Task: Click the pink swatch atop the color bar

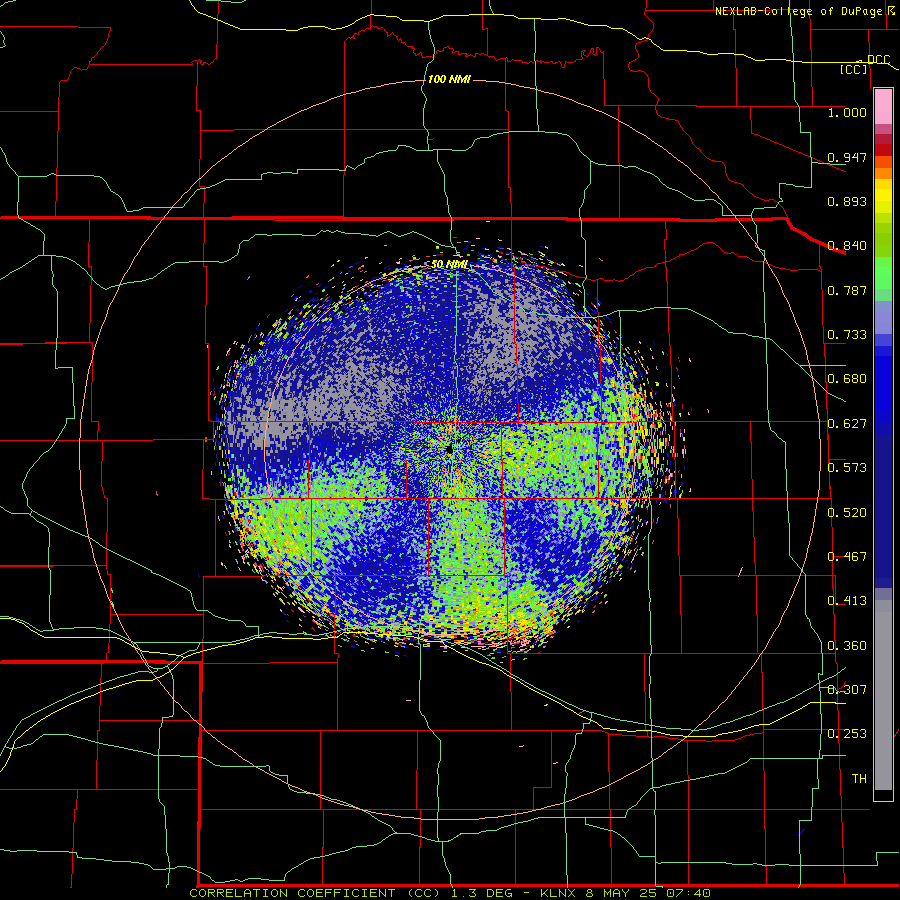Action: coord(883,106)
